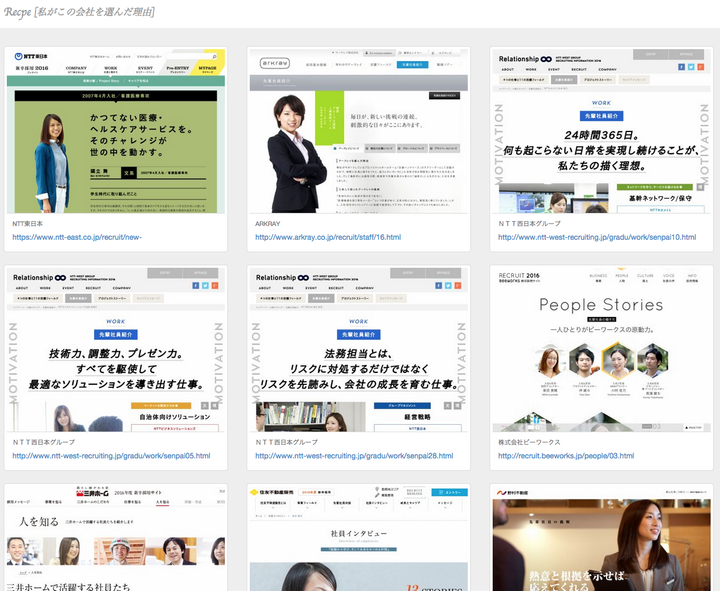720x591 pixels.
Task: Follow the ntt-west-recruiting senpai28.html link
Action: tap(354, 456)
